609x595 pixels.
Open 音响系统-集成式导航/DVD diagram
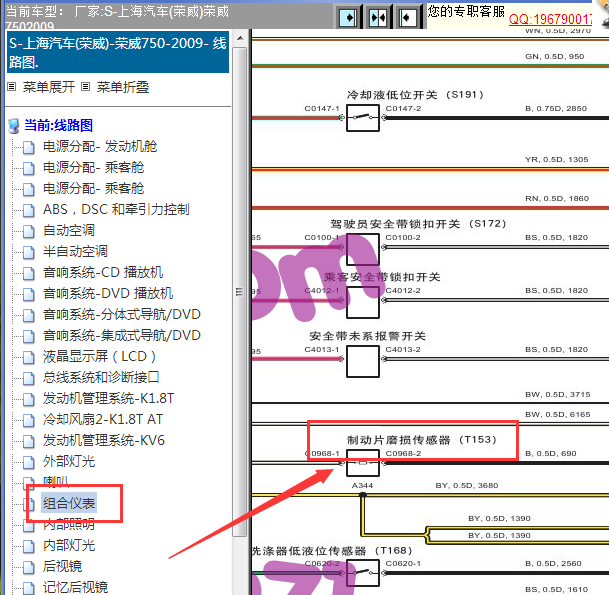(122, 335)
